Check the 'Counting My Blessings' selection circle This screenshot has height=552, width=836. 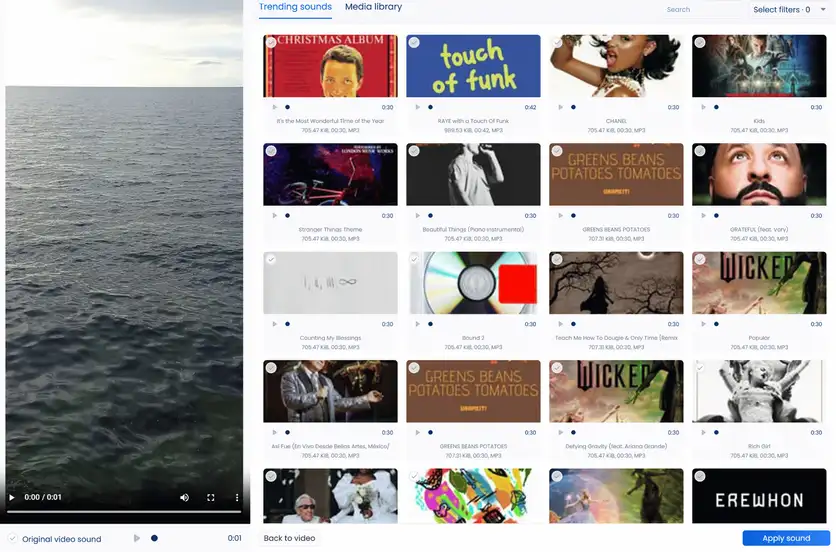[x=271, y=259]
